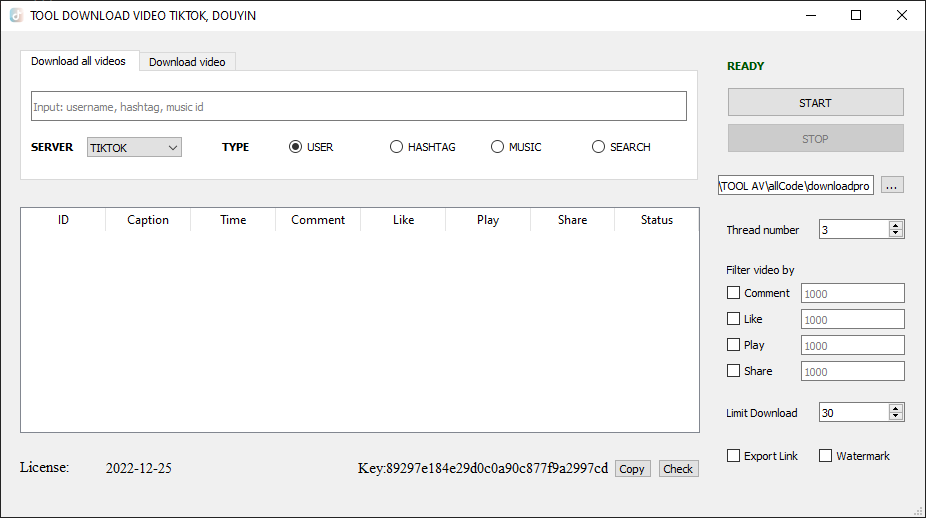926x518 pixels.
Task: Click the greyed STOP button
Action: click(816, 138)
